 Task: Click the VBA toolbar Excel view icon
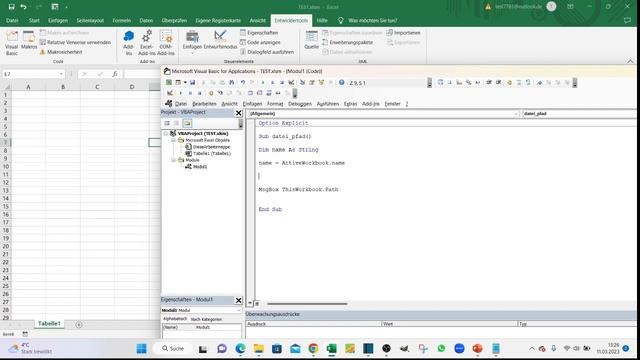[169, 82]
